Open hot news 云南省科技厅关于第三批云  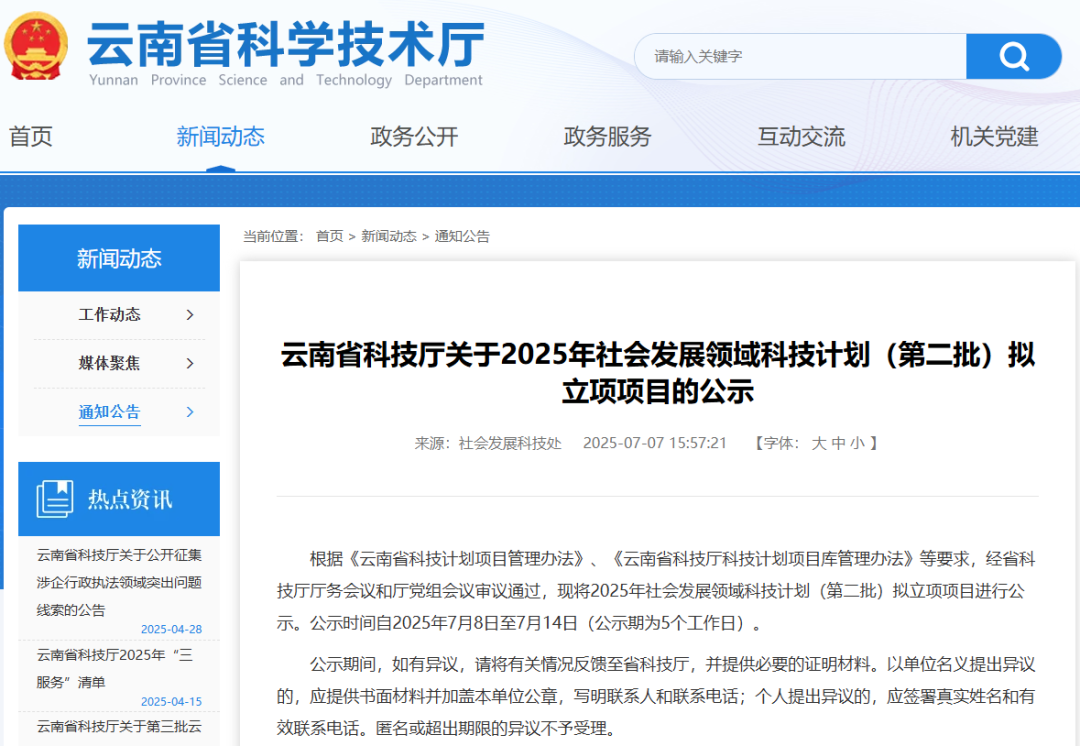(119, 726)
